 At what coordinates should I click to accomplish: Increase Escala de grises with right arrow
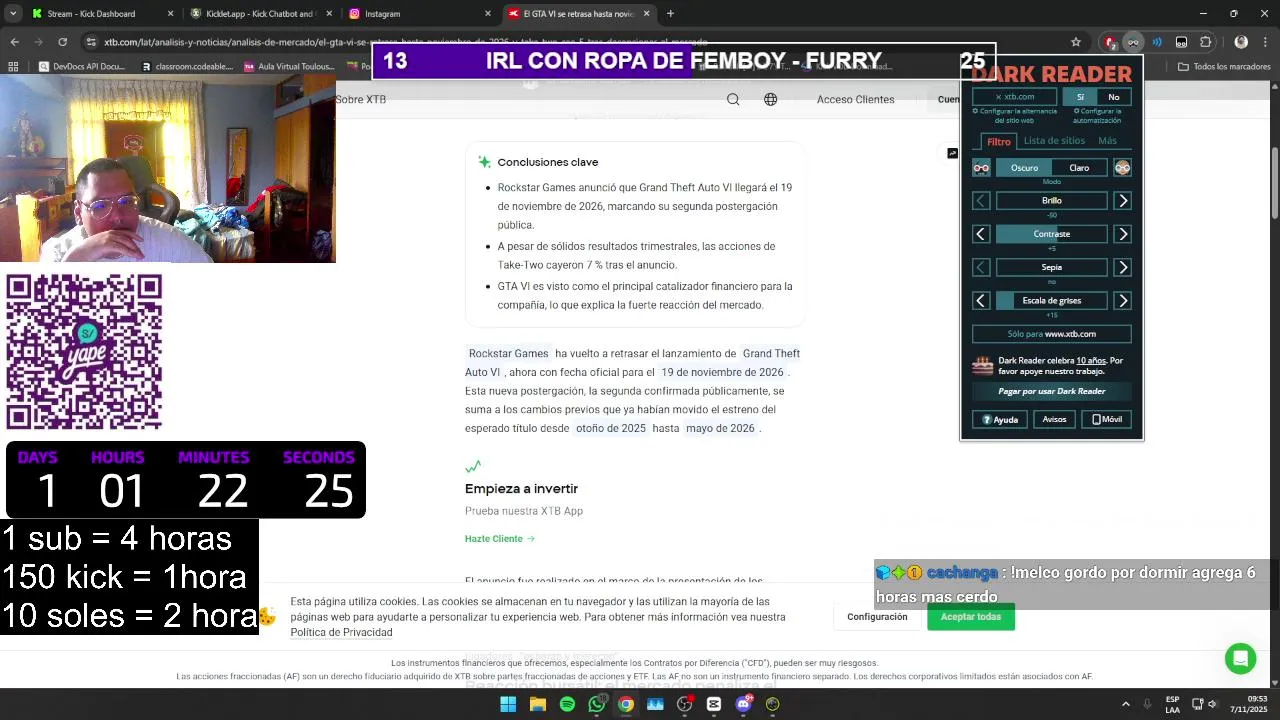tap(1123, 301)
